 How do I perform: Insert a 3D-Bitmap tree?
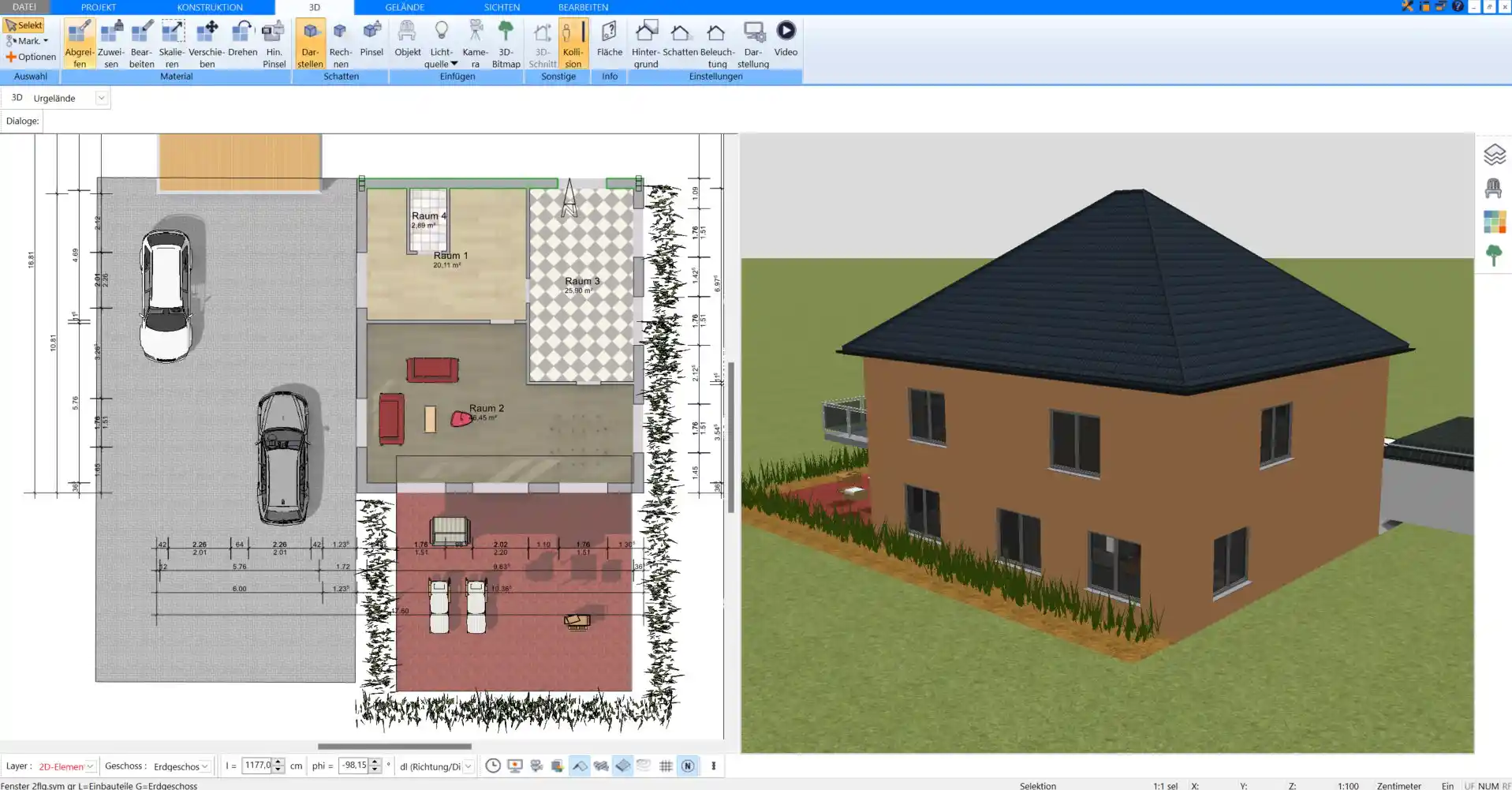click(x=506, y=44)
